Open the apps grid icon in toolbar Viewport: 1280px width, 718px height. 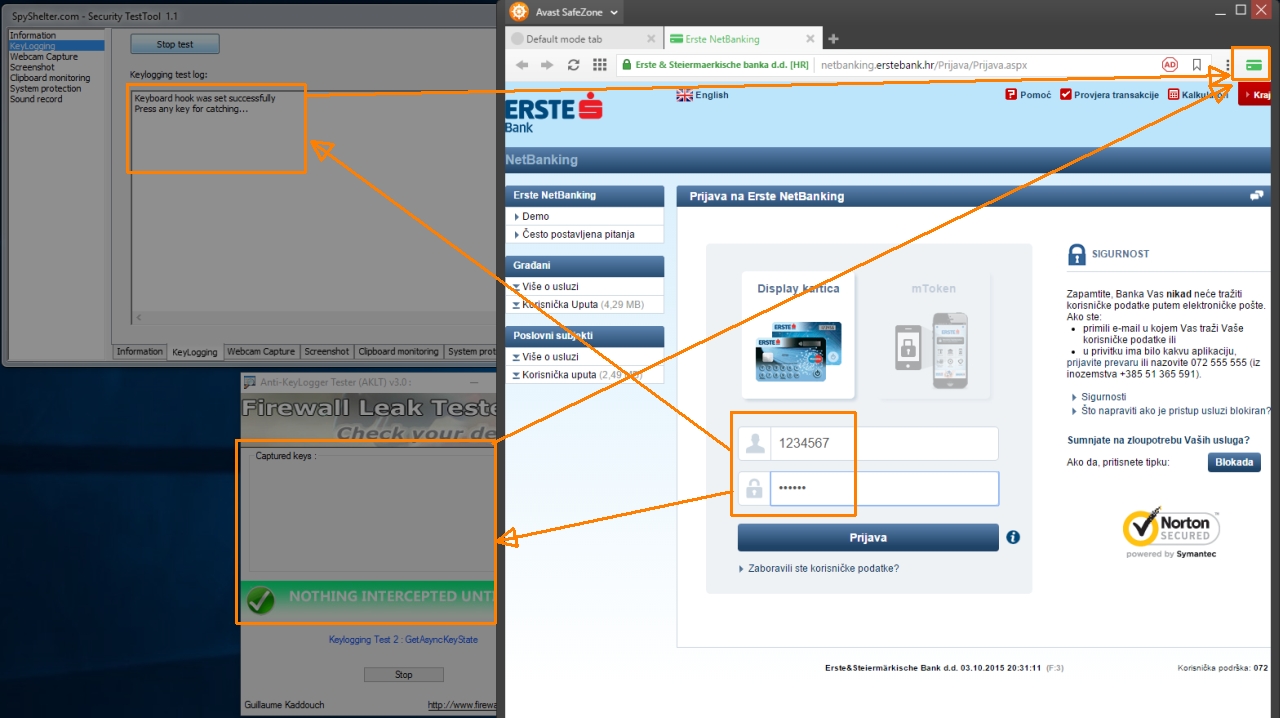click(600, 65)
